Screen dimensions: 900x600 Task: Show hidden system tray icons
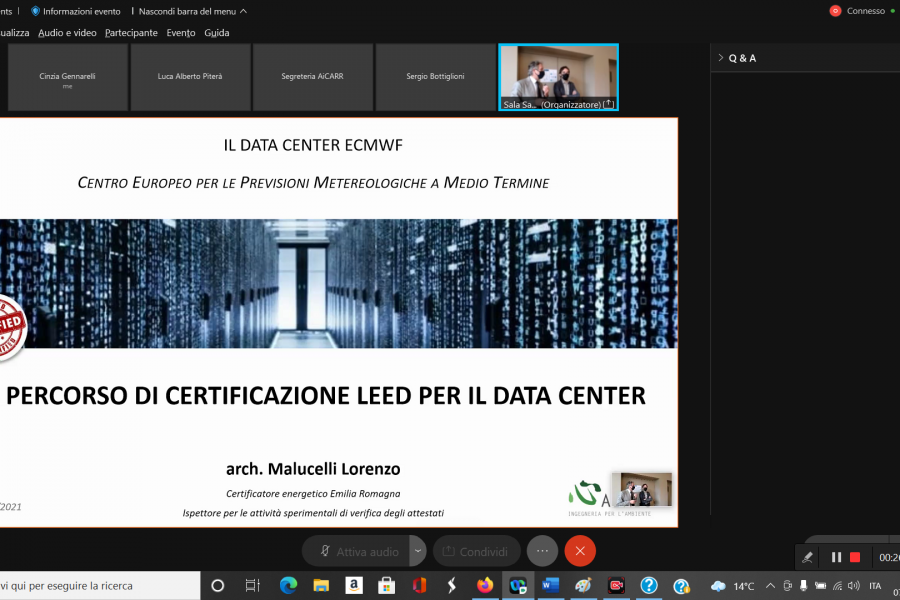click(770, 586)
